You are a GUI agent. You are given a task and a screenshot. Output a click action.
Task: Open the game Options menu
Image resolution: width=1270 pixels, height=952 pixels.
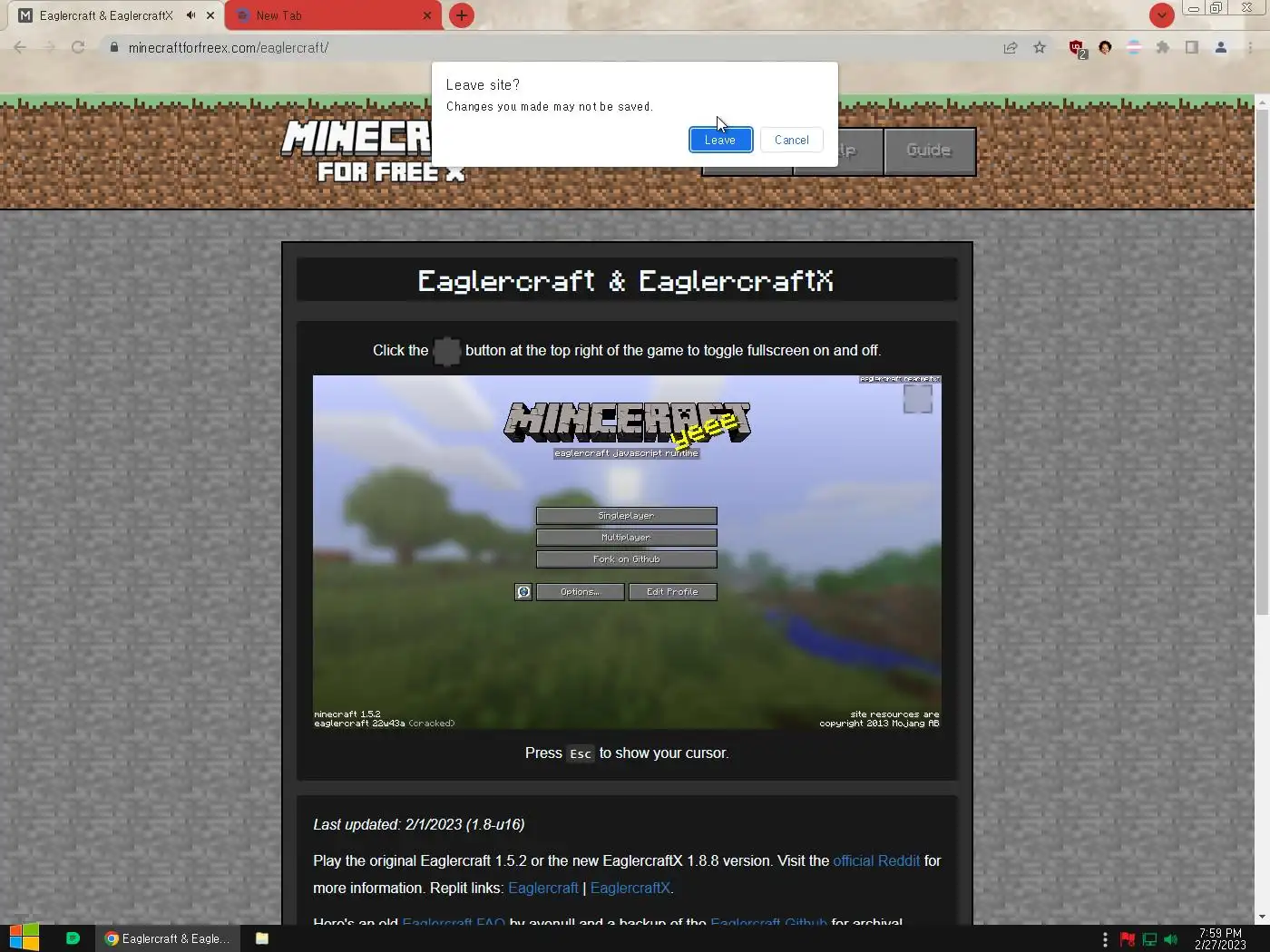click(x=580, y=592)
